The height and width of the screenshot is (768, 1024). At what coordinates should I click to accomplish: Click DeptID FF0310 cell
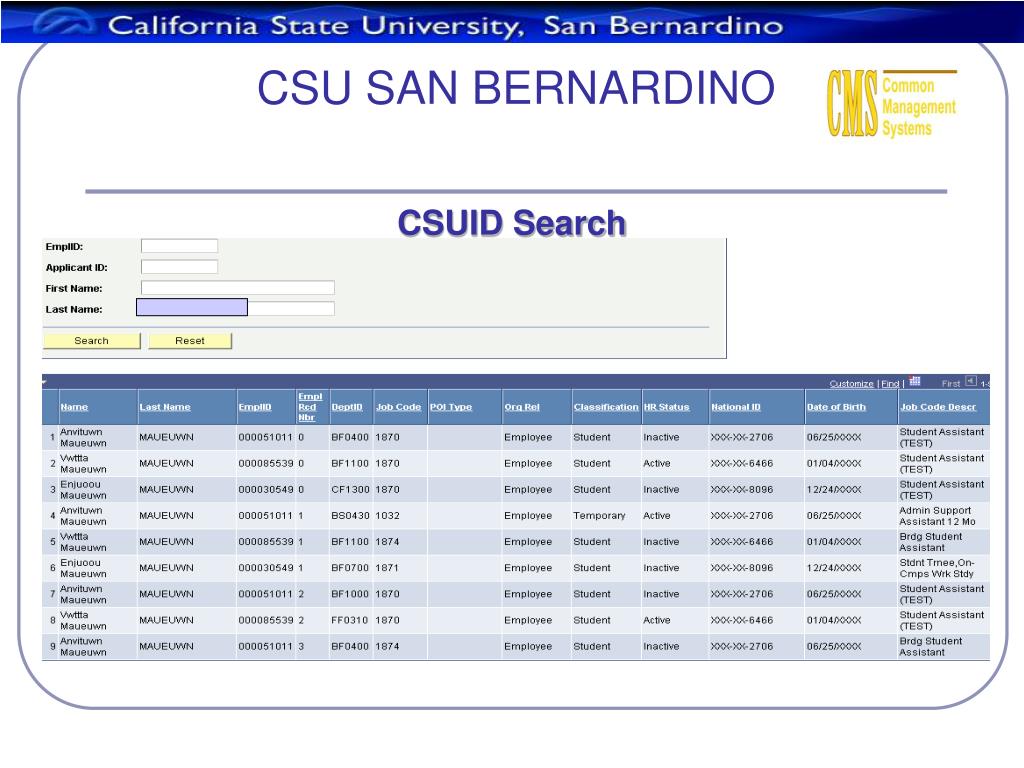tap(350, 620)
